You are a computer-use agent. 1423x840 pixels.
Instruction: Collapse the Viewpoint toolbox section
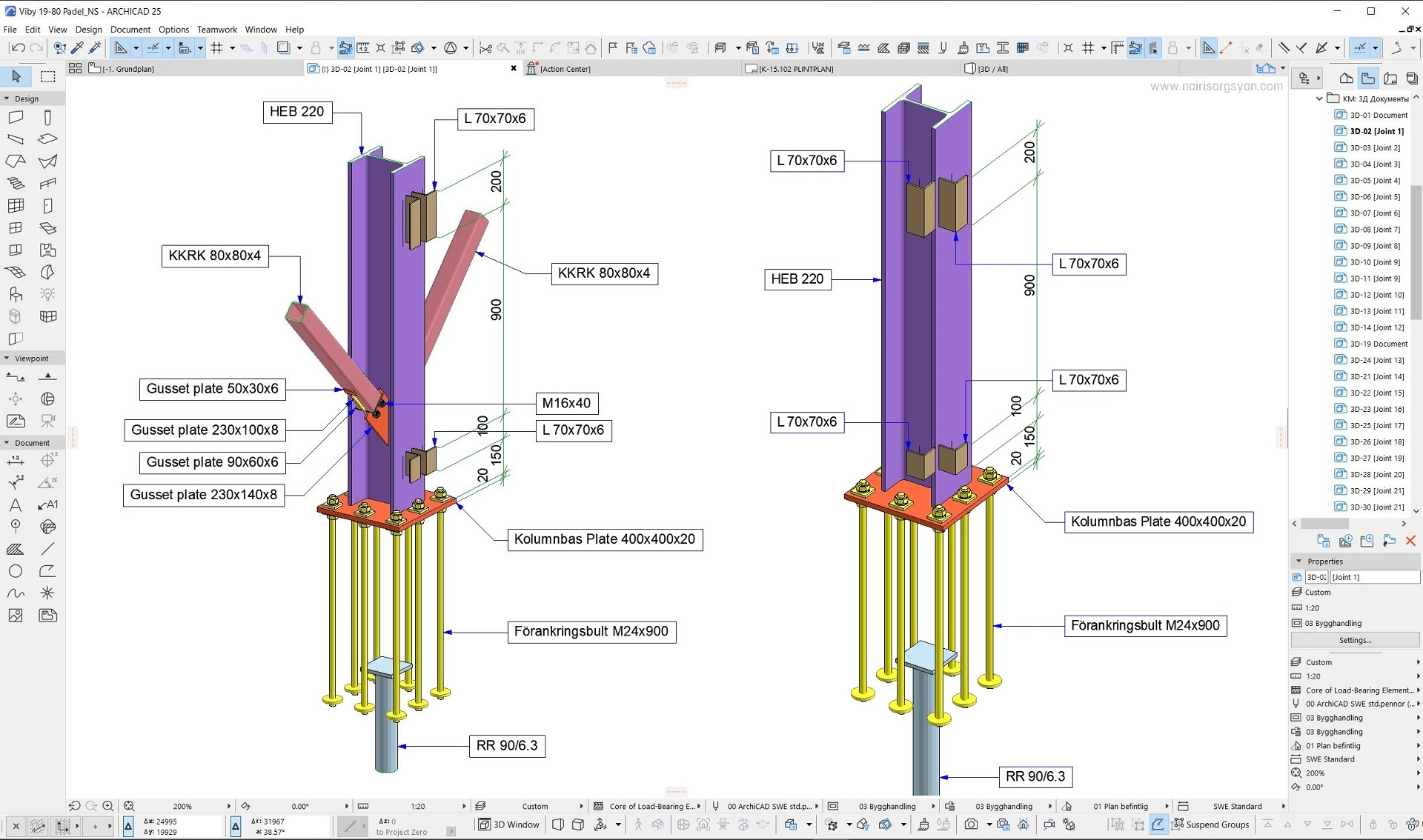tap(7, 359)
